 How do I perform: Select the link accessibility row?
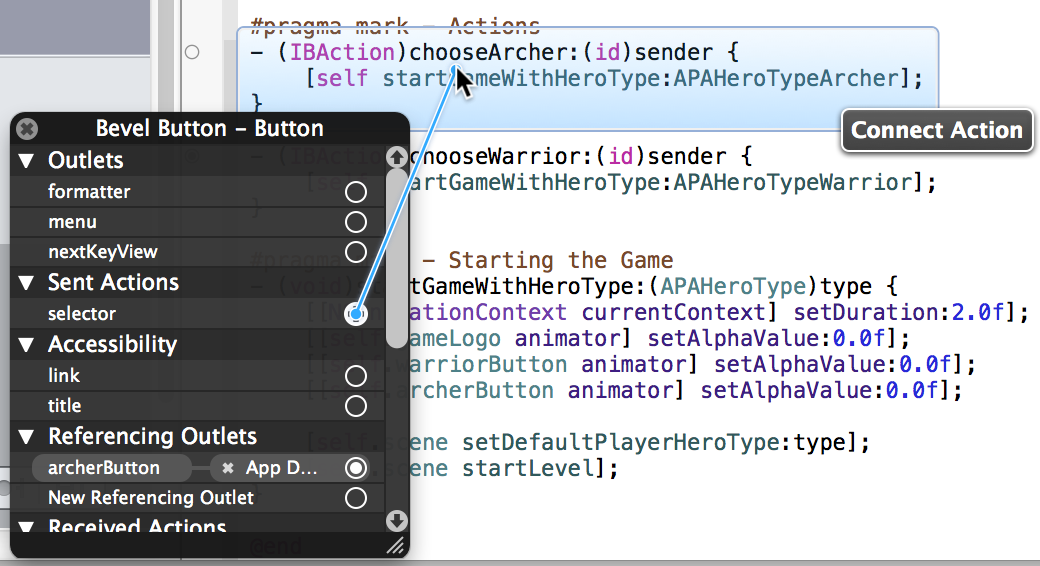click(x=198, y=376)
